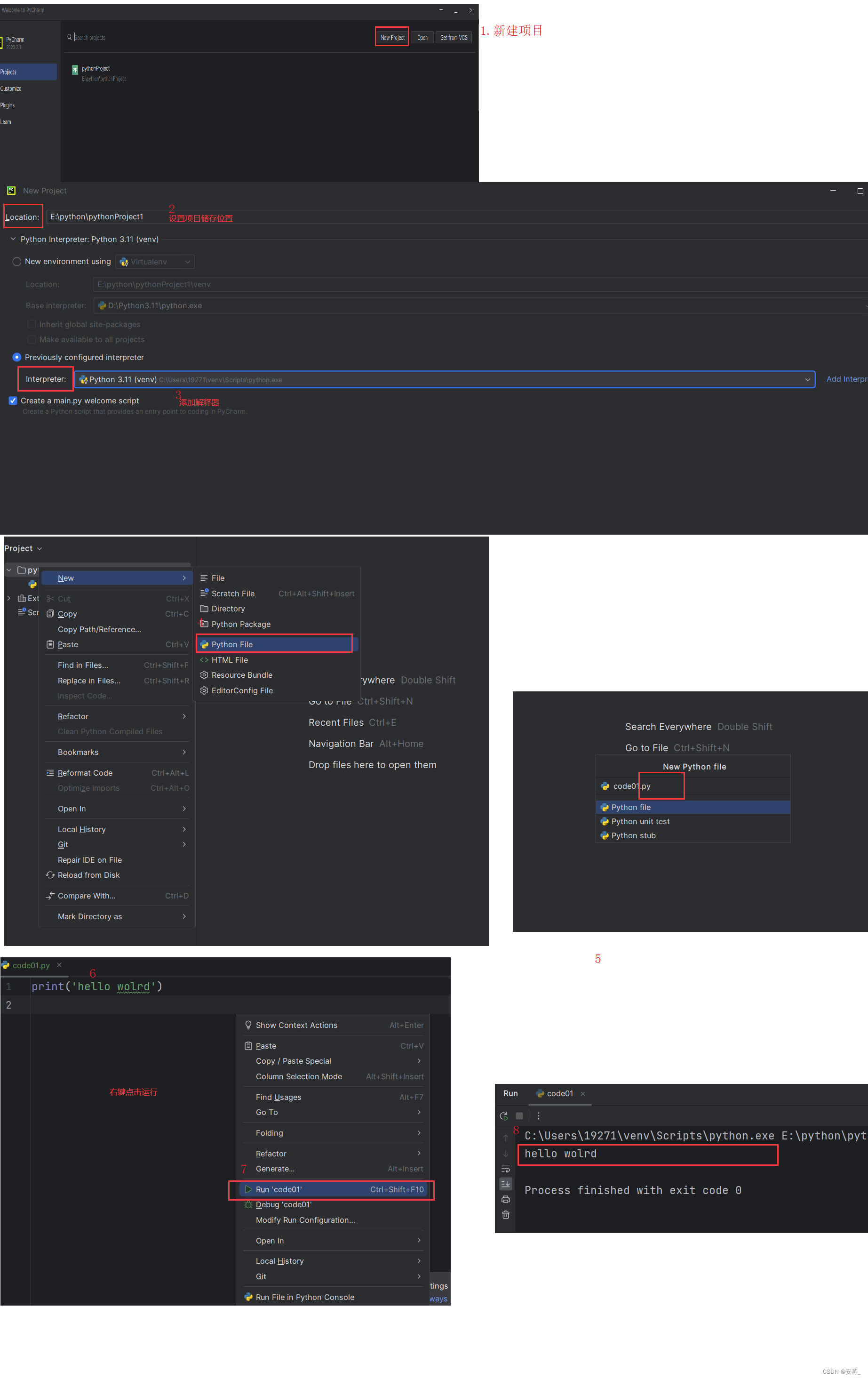The width and height of the screenshot is (868, 1379).
Task: Click the Scratch File icon in the New submenu
Action: tap(204, 593)
